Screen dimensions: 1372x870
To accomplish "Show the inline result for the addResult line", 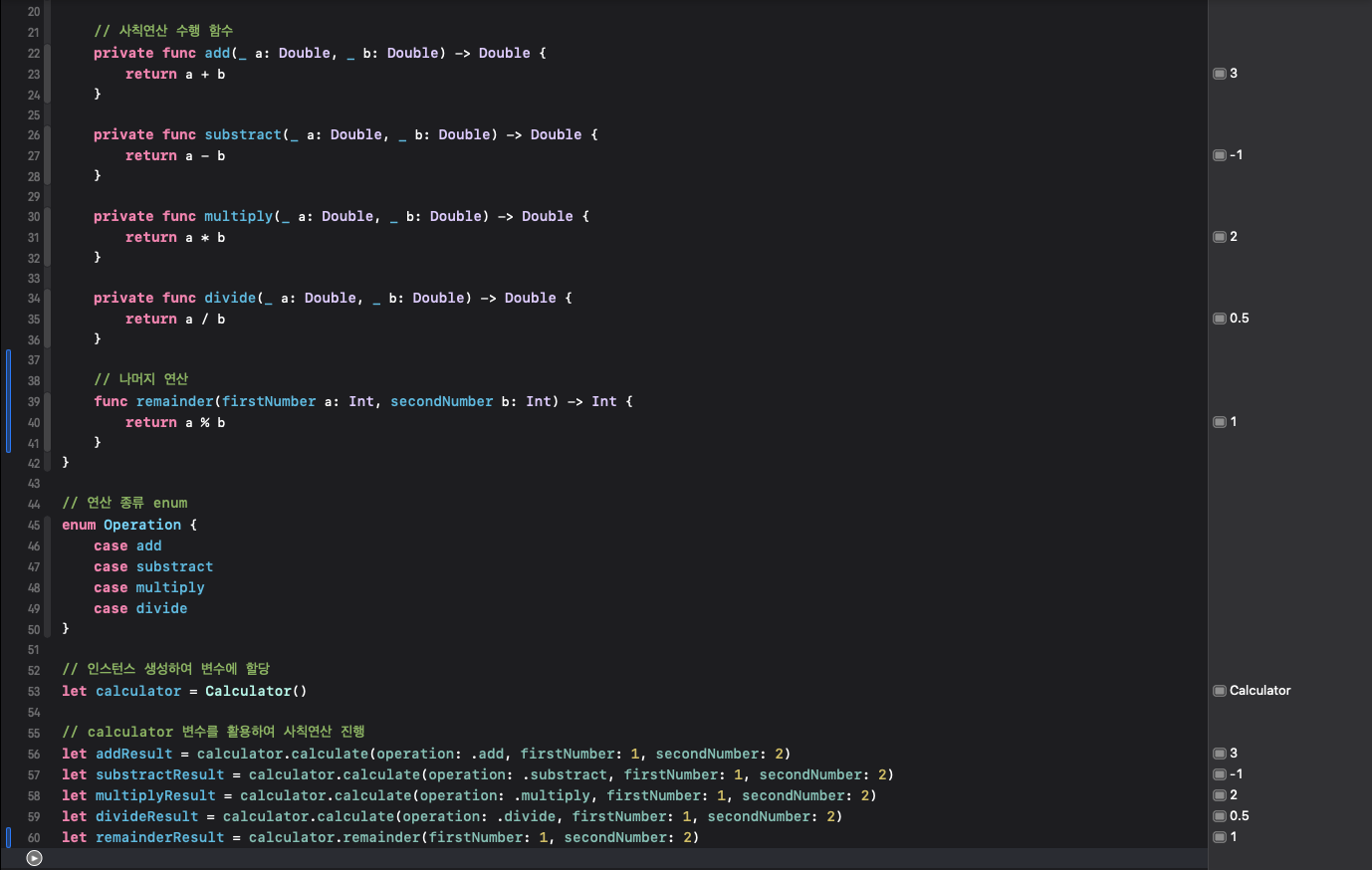I will click(x=1219, y=754).
